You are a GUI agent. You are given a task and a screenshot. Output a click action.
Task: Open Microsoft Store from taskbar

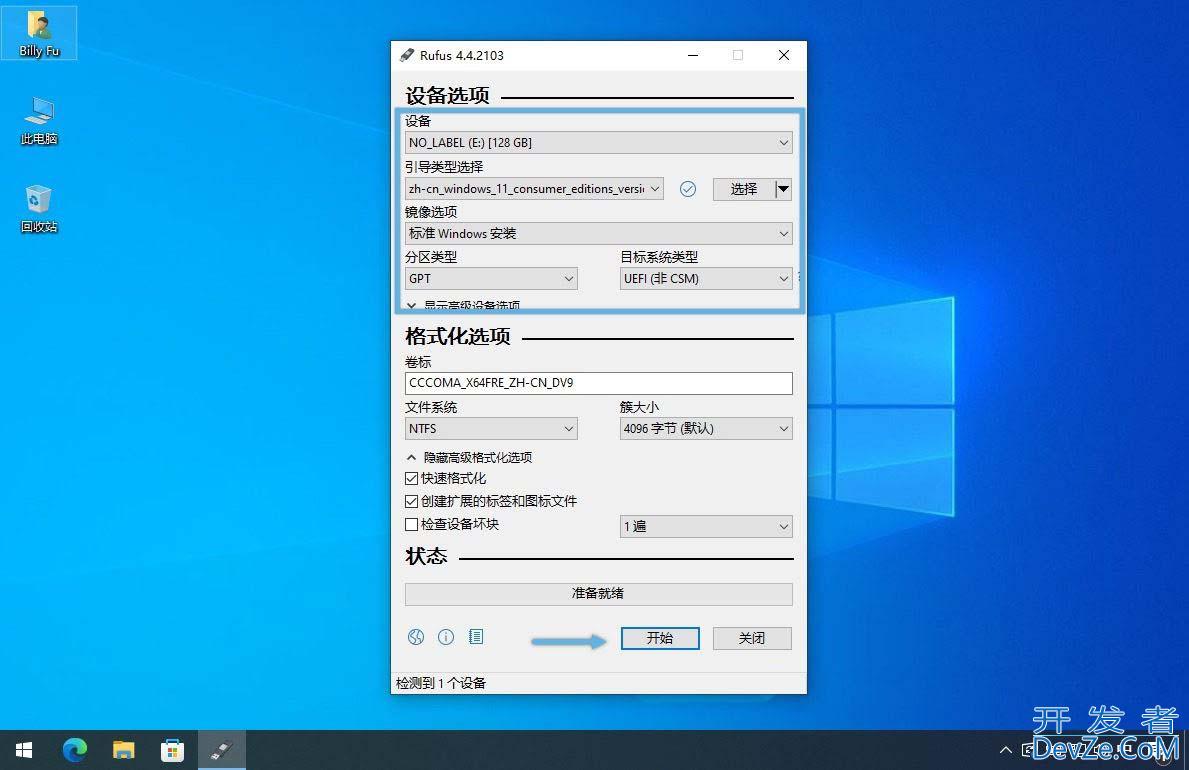point(172,750)
